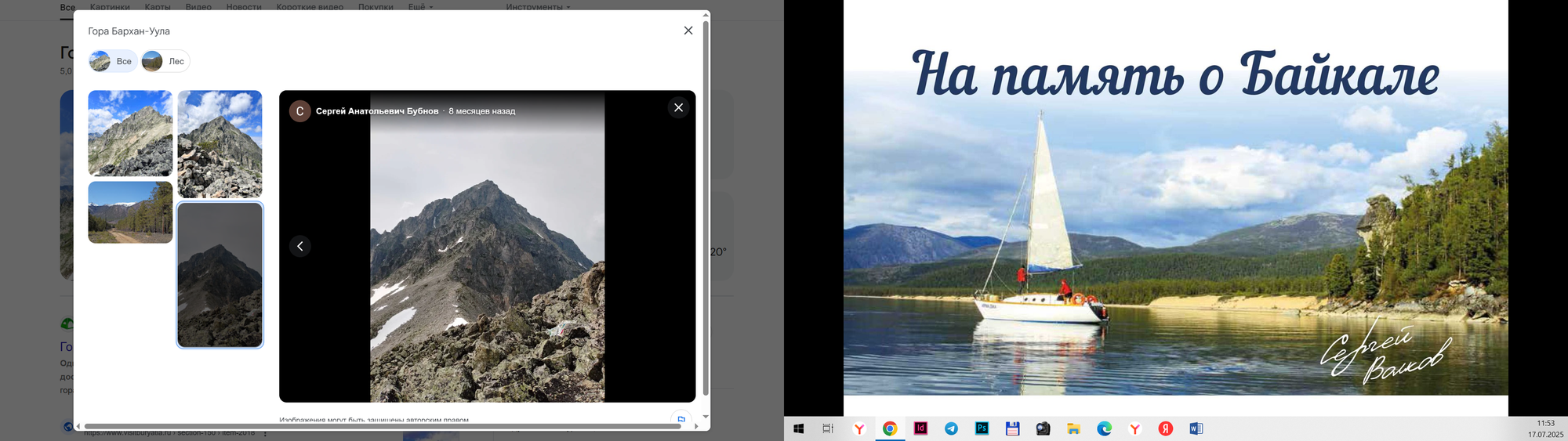
Task: Open the Windows Start menu
Action: coord(799,428)
